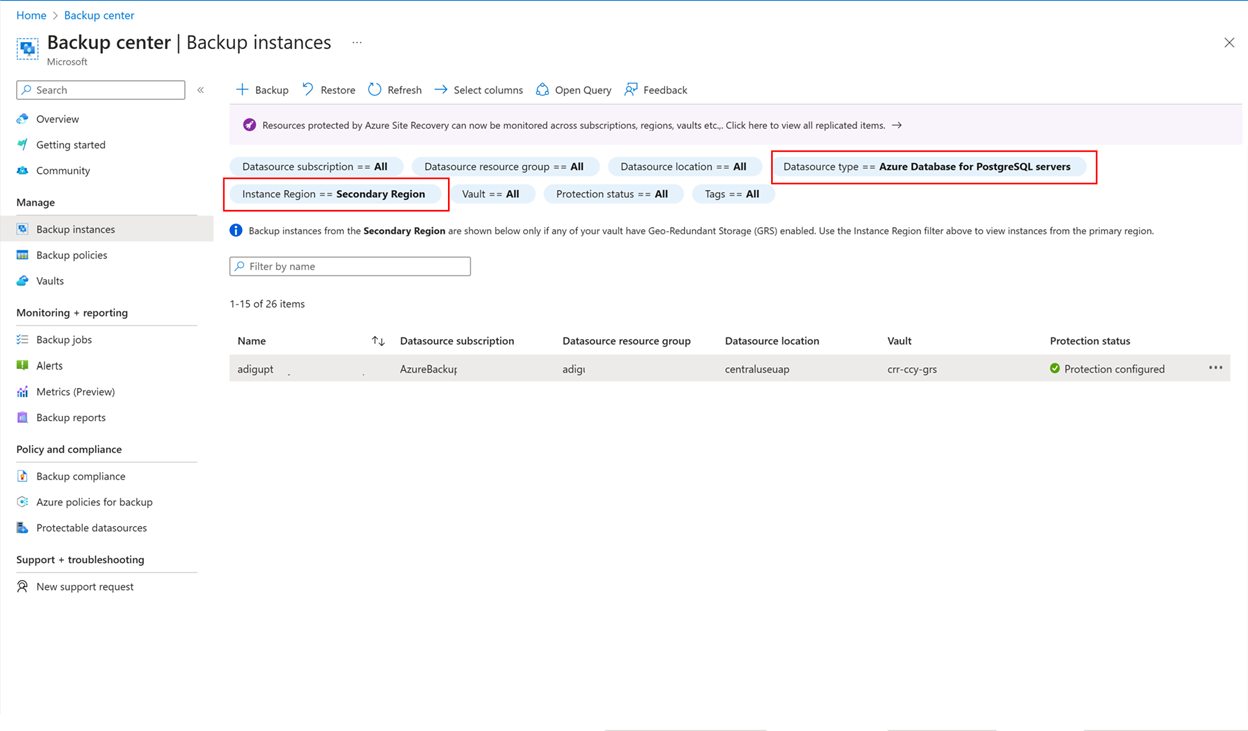The width and height of the screenshot is (1248, 731).
Task: Select Vaults menu item
Action: [50, 281]
